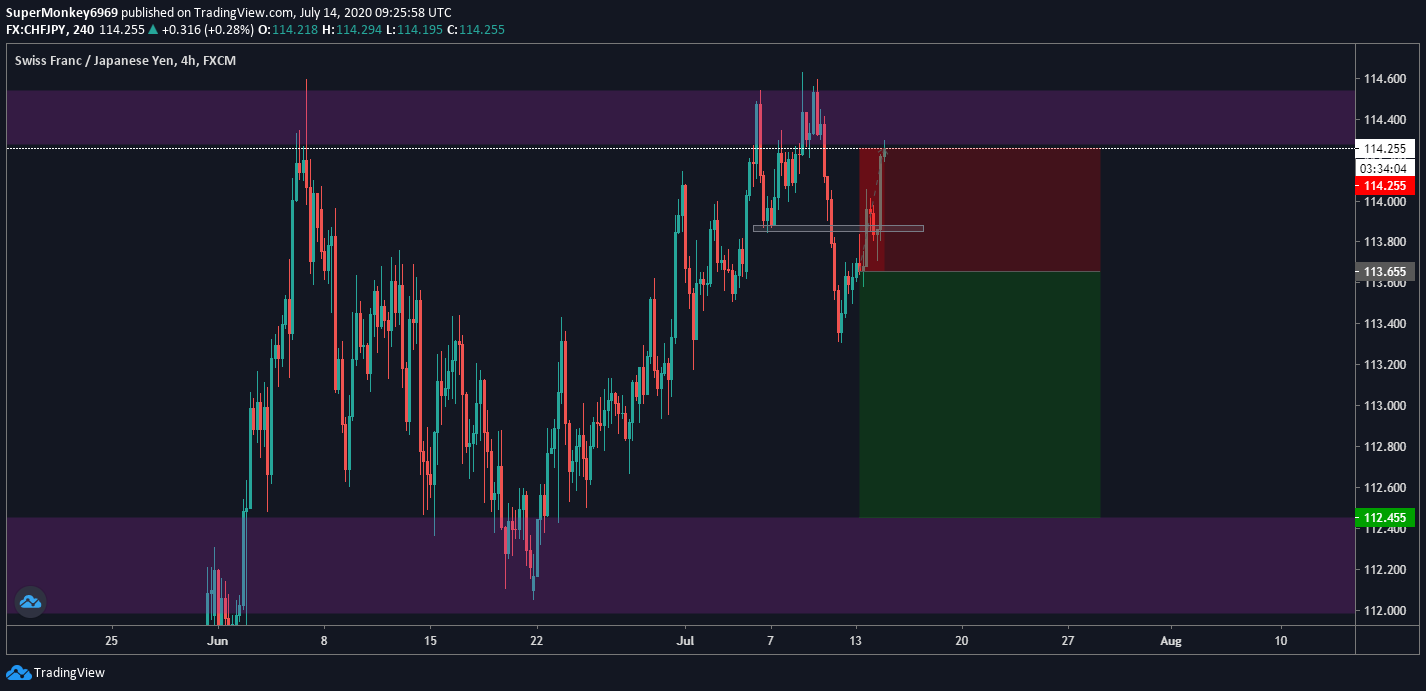
Task: Click the 15 date label on the time axis
Action: coord(430,640)
